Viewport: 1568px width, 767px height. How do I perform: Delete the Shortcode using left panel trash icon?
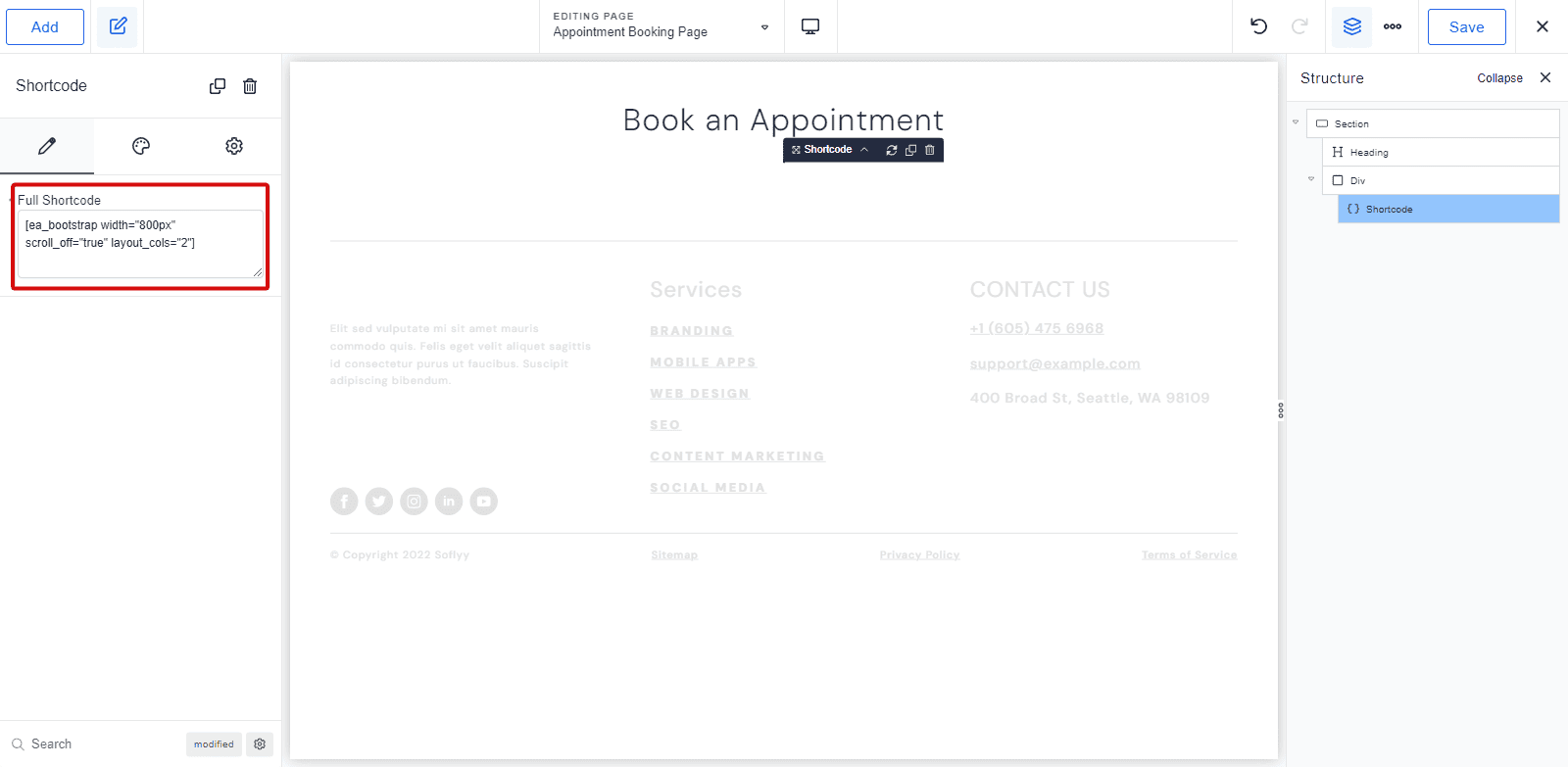coord(250,86)
